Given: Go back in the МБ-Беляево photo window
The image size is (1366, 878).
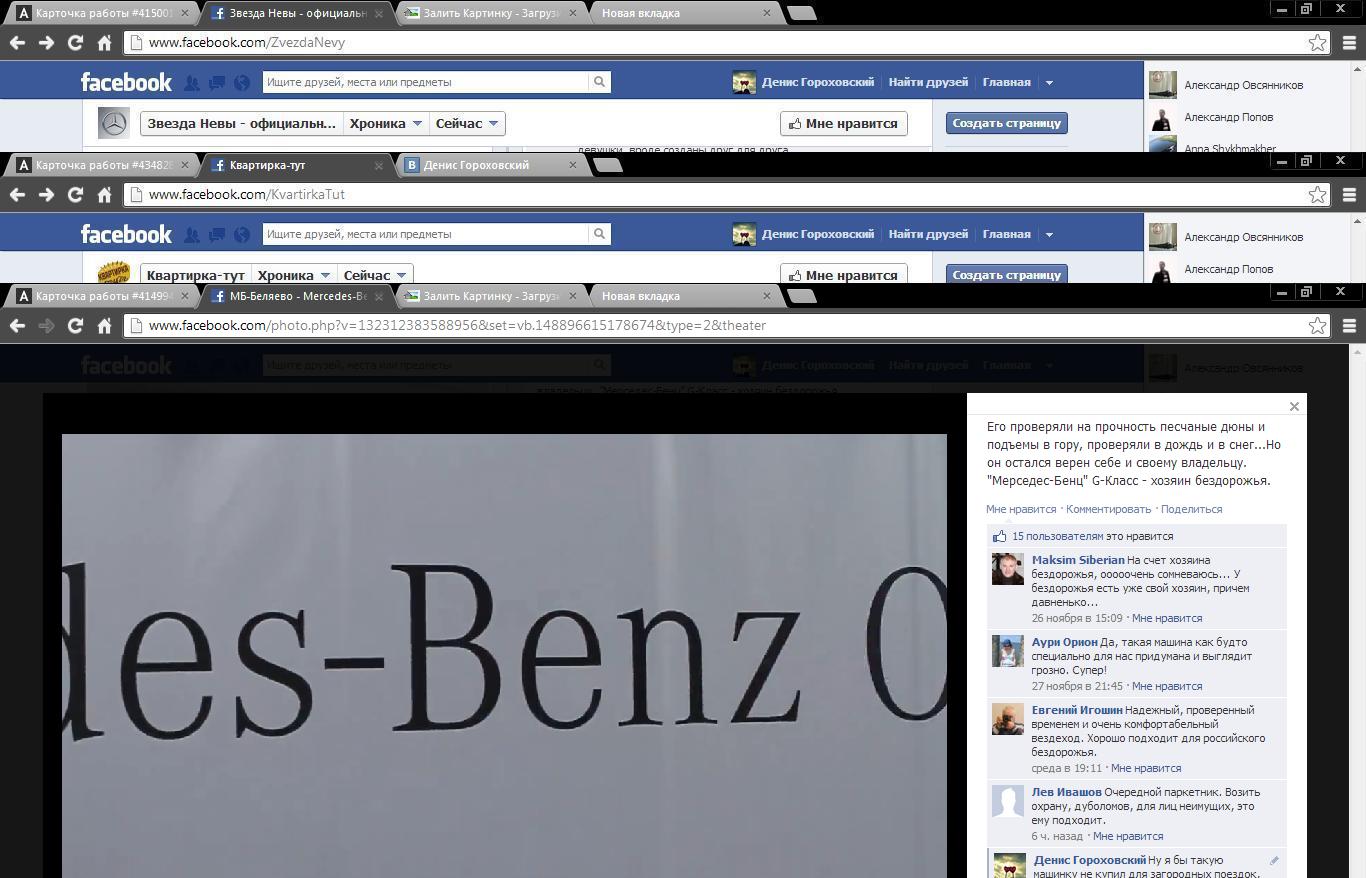Looking at the screenshot, I should click(x=17, y=326).
